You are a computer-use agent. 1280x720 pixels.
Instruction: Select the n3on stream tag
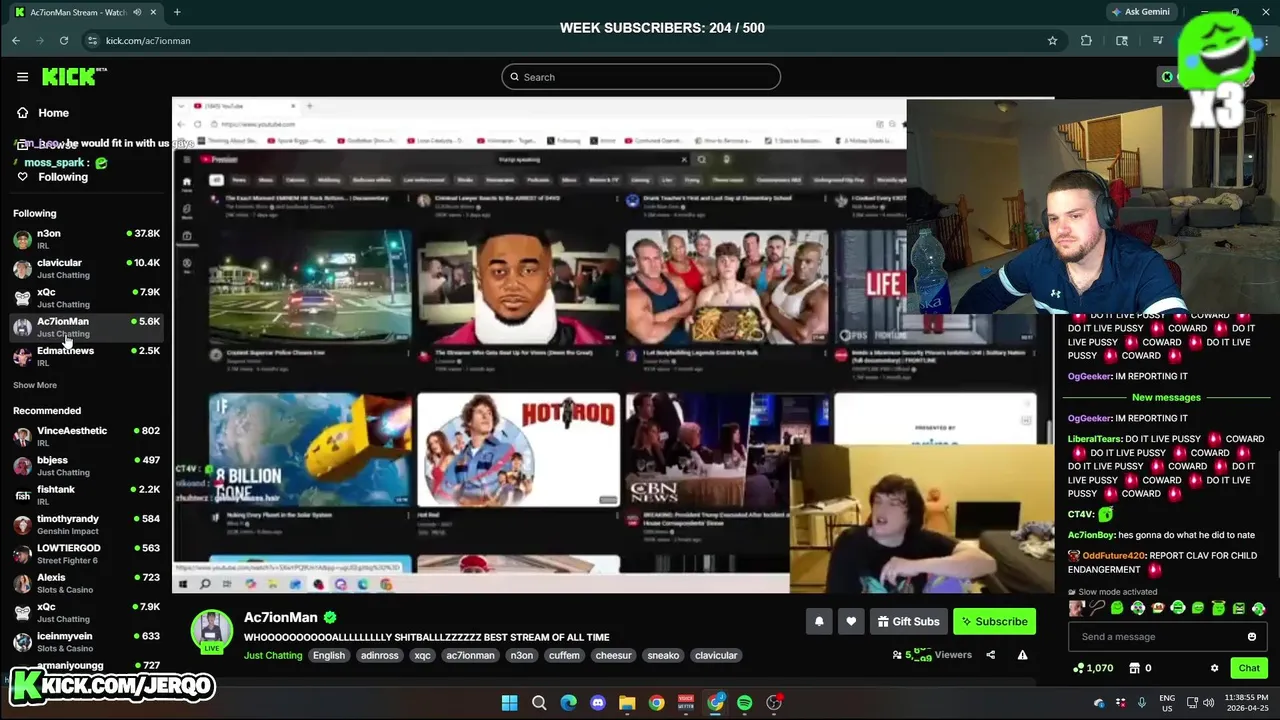click(x=521, y=655)
